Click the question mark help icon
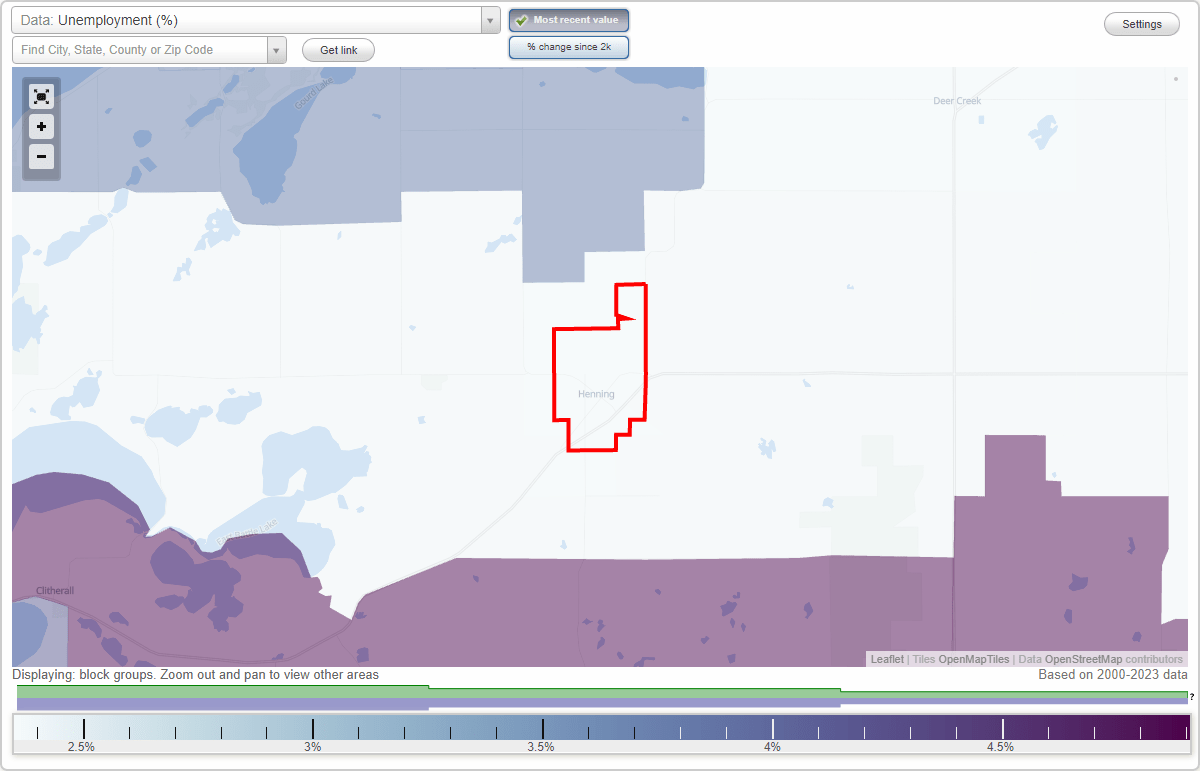The width and height of the screenshot is (1200, 771). pos(1192,696)
